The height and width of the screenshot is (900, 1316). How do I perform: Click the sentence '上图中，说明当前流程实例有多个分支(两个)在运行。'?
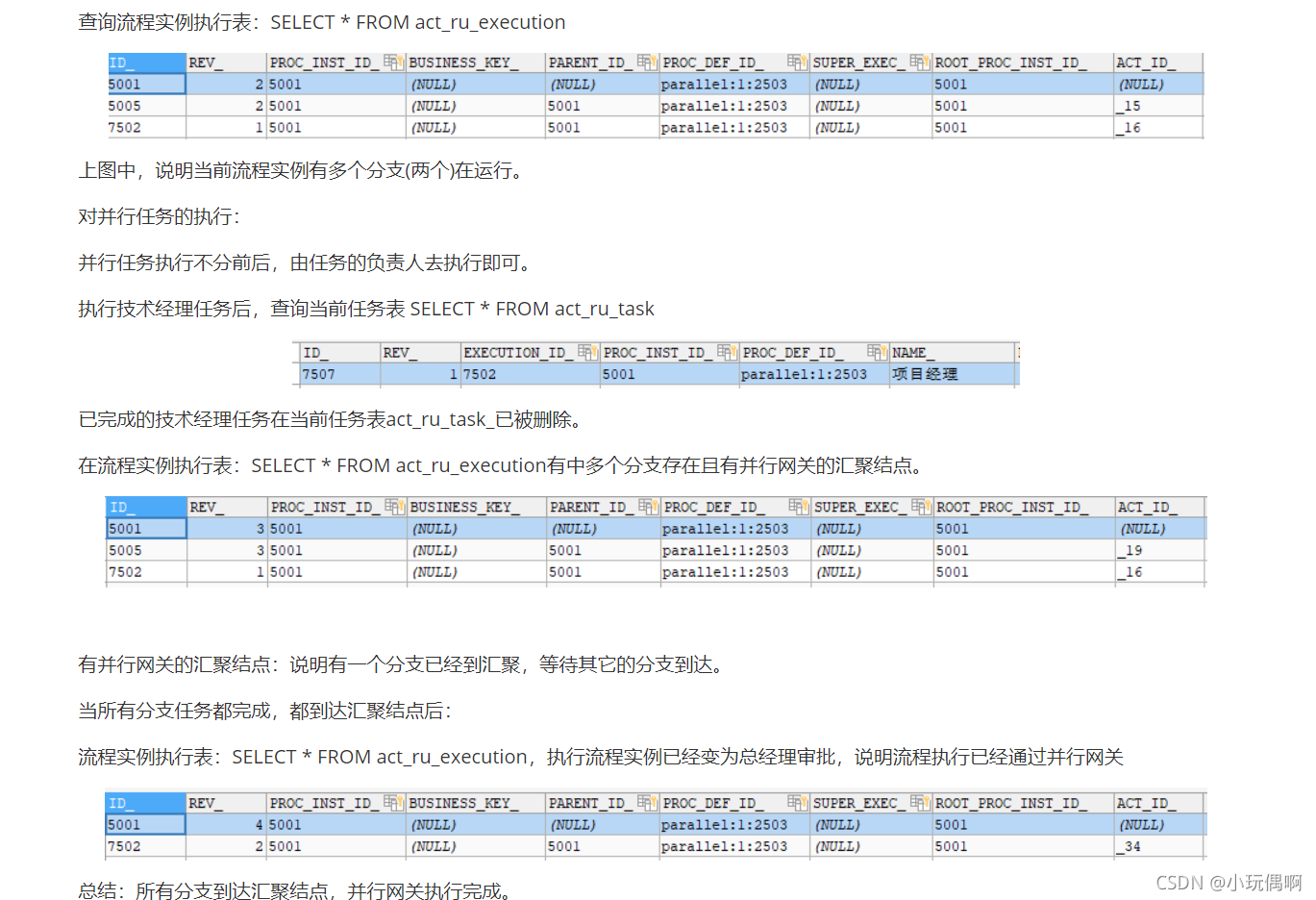301,171
